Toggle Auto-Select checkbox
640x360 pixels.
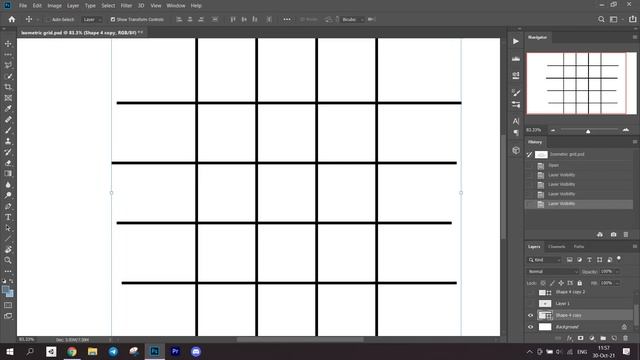[x=48, y=19]
